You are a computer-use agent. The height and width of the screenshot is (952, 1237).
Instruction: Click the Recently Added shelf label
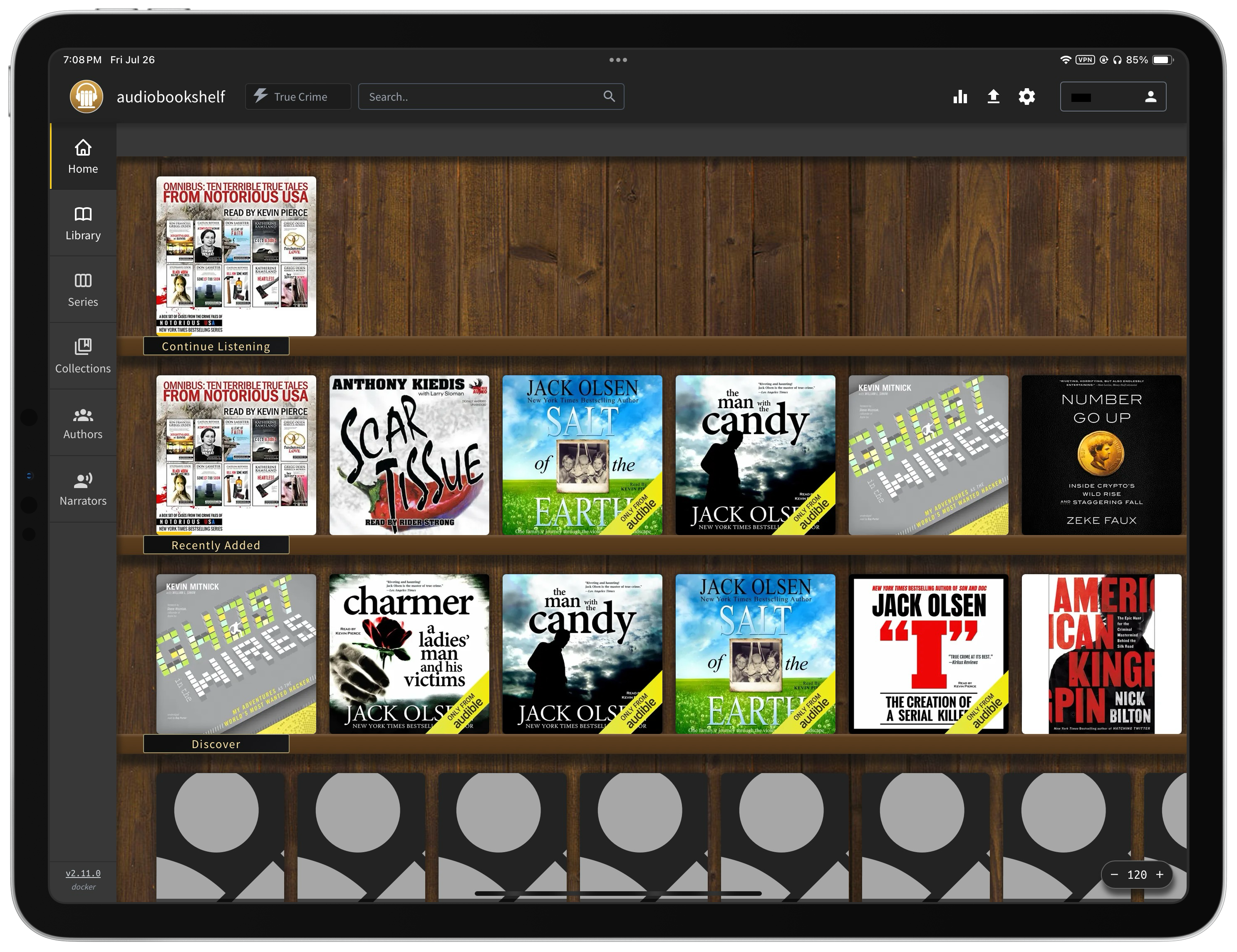(216, 545)
